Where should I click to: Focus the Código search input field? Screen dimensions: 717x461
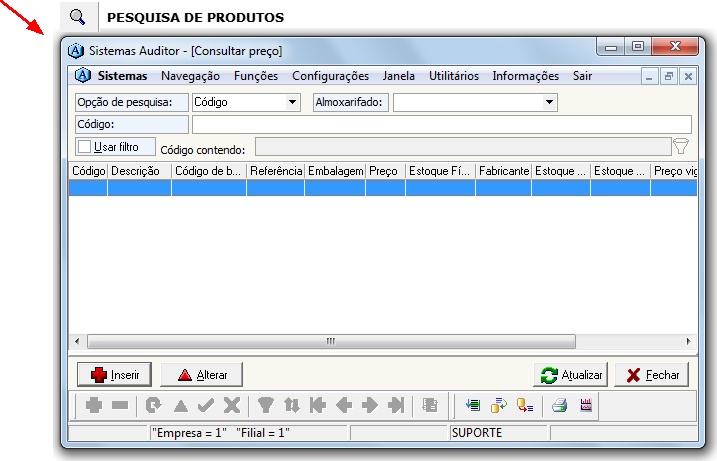[441, 124]
